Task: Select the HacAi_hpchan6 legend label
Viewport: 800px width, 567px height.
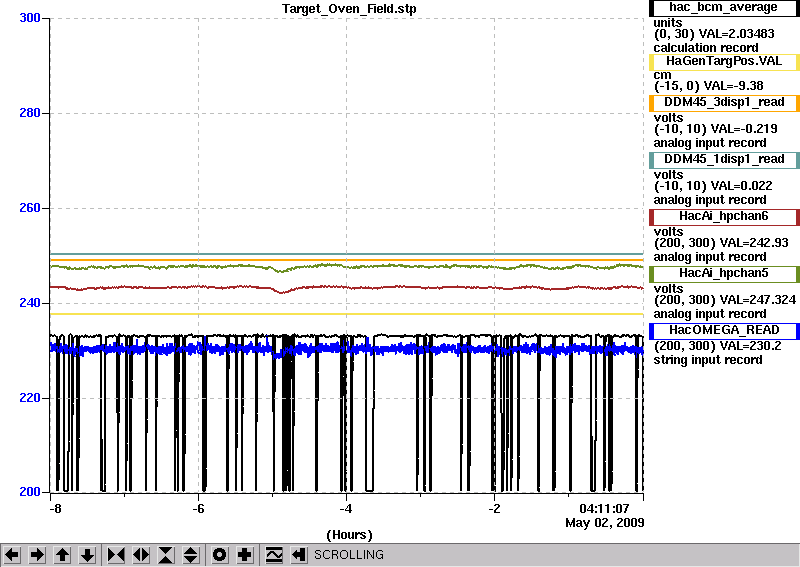Action: [724, 216]
